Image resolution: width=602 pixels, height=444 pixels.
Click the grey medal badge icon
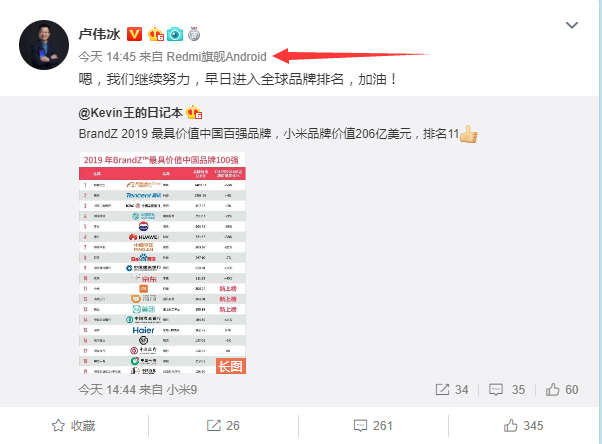pyautogui.click(x=194, y=34)
